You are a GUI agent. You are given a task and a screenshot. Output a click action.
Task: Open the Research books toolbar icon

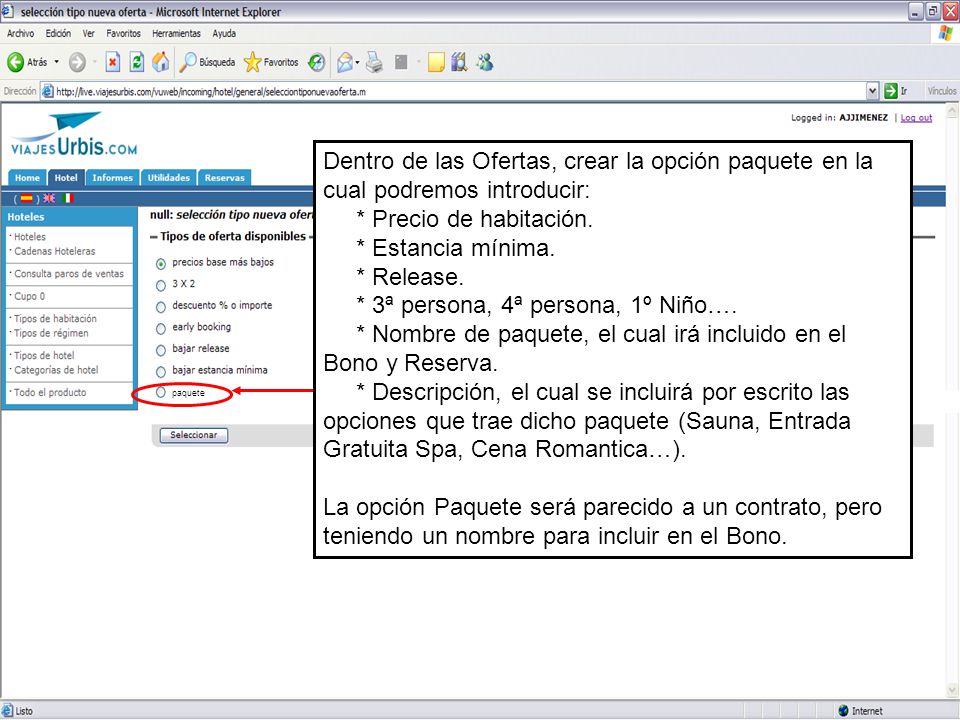[459, 62]
